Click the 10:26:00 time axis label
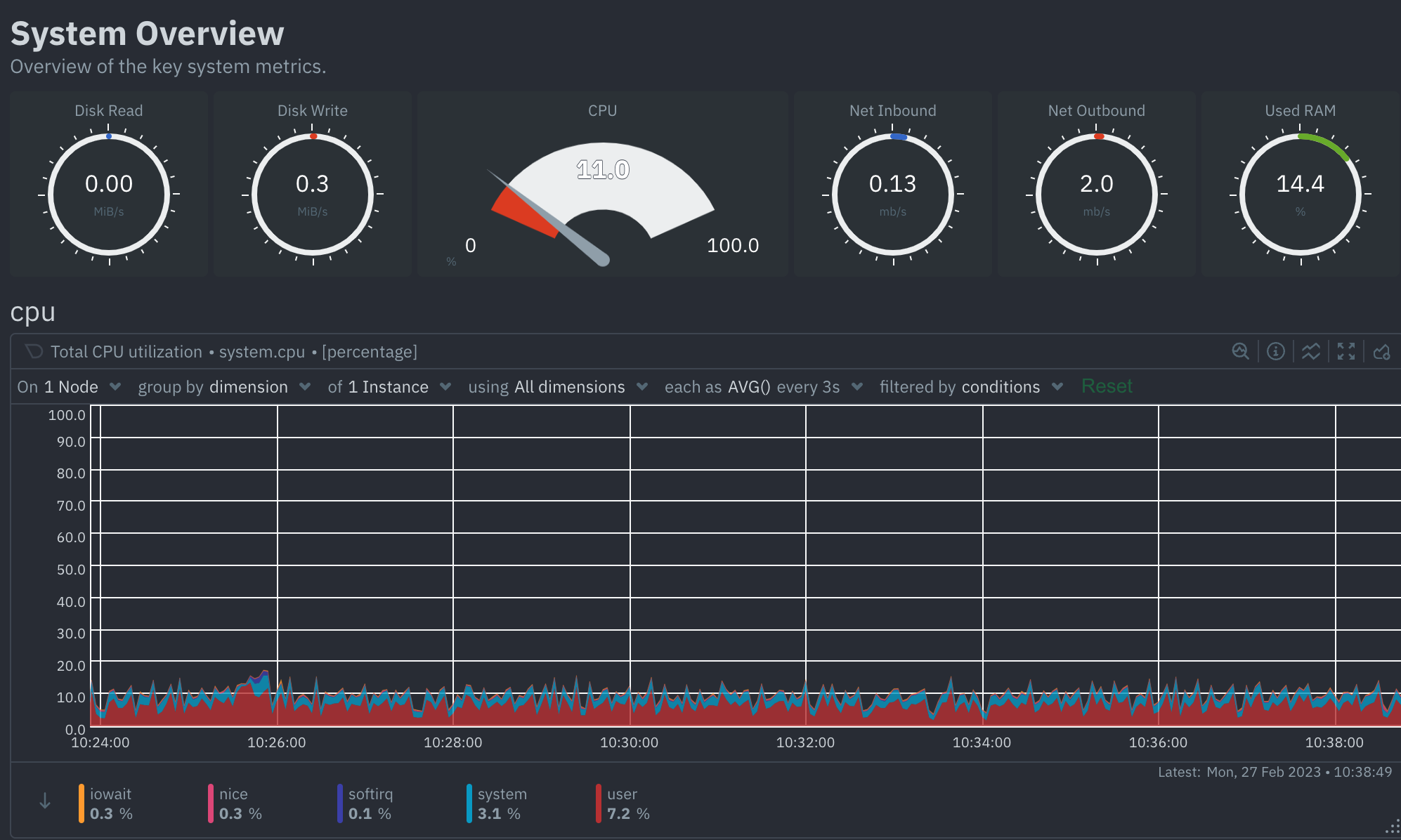 click(276, 742)
